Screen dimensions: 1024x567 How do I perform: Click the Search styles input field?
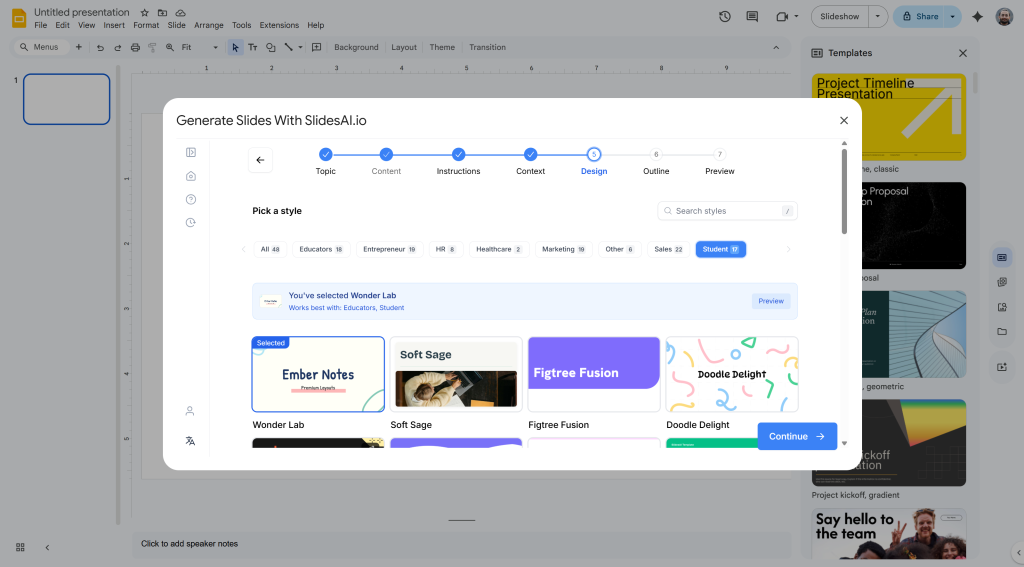pyautogui.click(x=728, y=211)
